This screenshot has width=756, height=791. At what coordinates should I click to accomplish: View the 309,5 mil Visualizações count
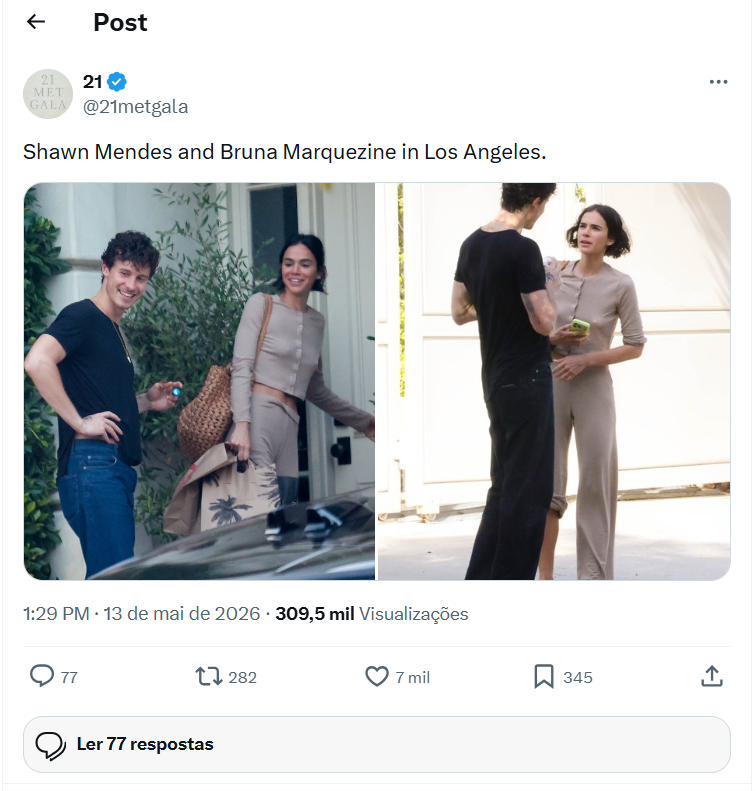pyautogui.click(x=372, y=614)
